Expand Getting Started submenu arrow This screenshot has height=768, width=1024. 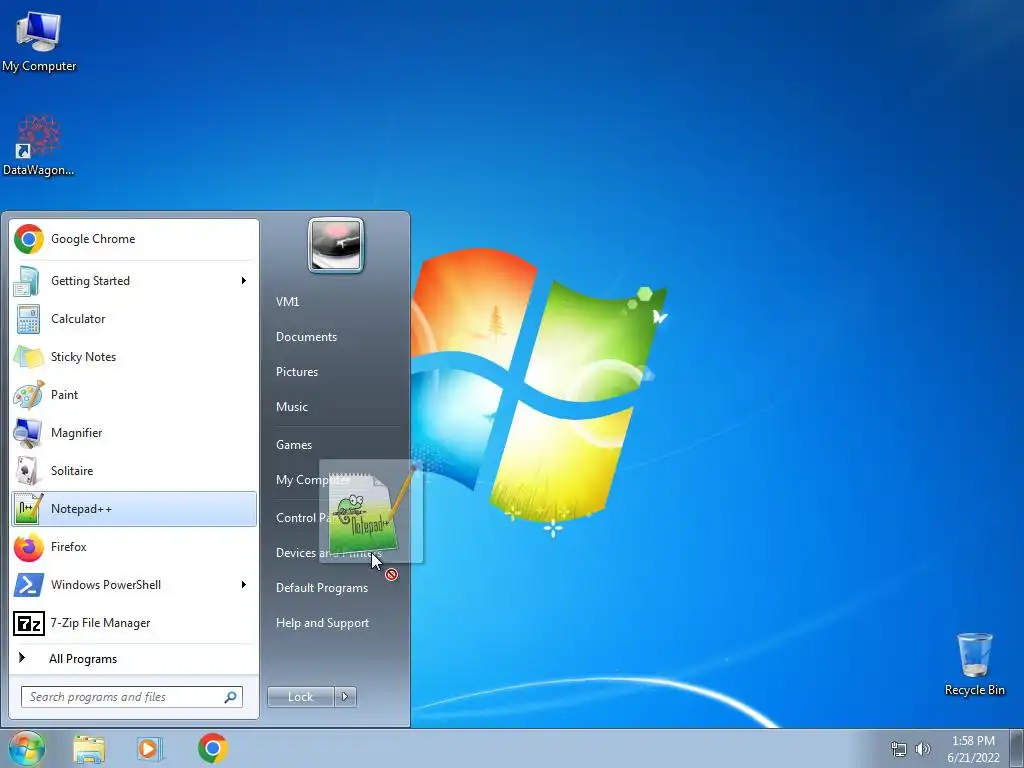tap(244, 281)
